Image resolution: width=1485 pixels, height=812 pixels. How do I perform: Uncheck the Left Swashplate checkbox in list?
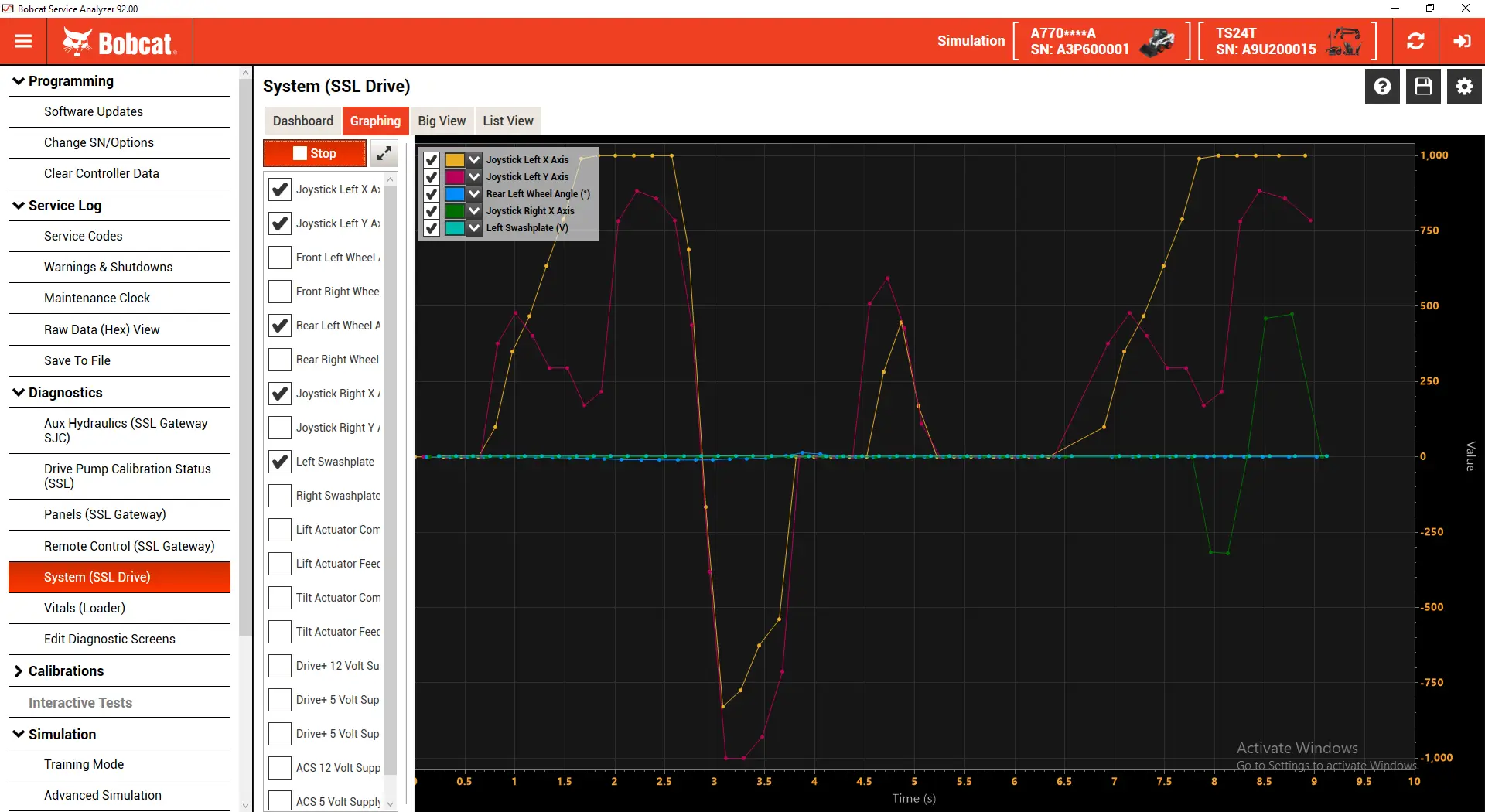pyautogui.click(x=279, y=462)
